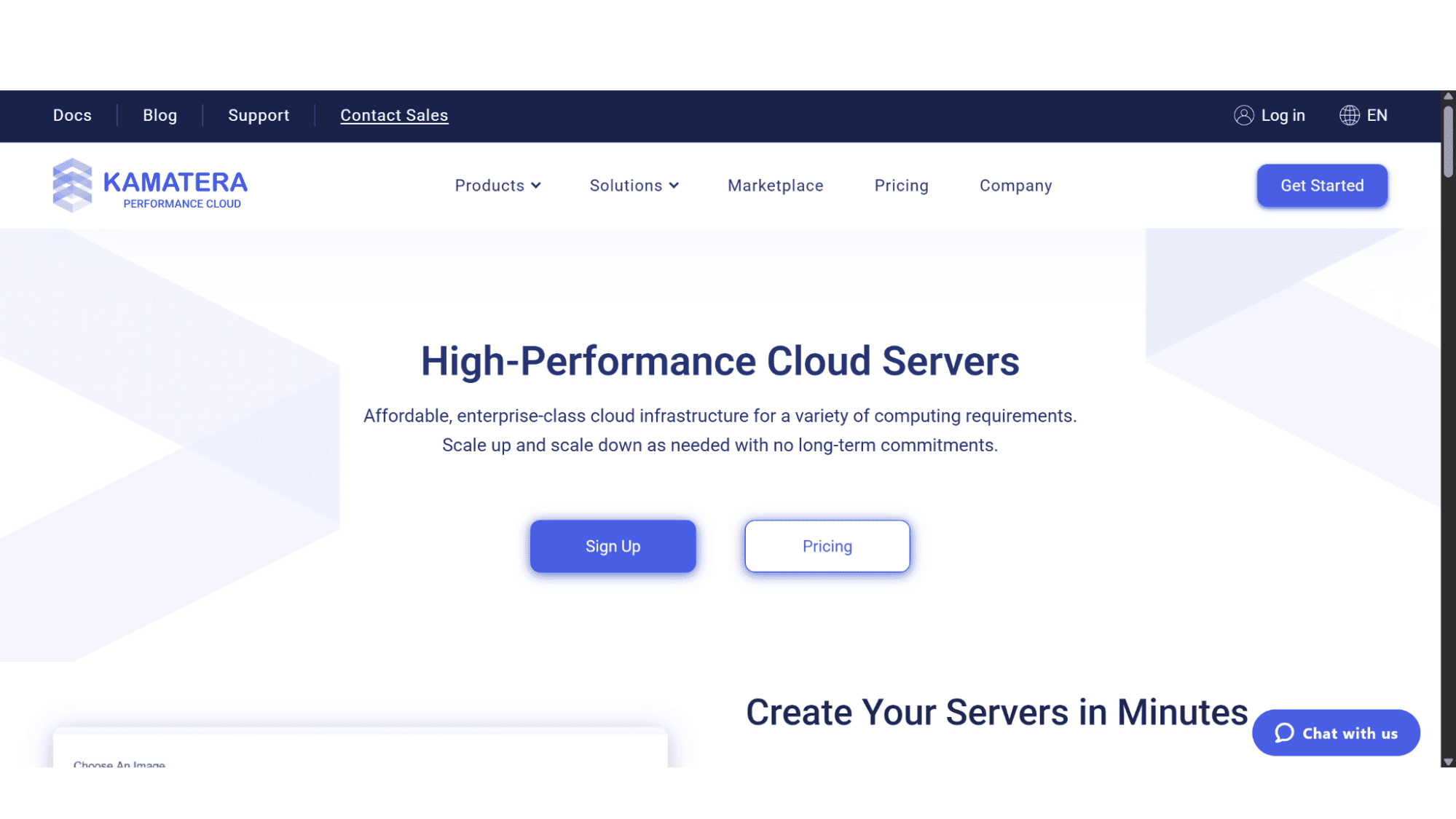Image resolution: width=1456 pixels, height=819 pixels.
Task: Open Pricing in the top navigation
Action: pyautogui.click(x=901, y=186)
